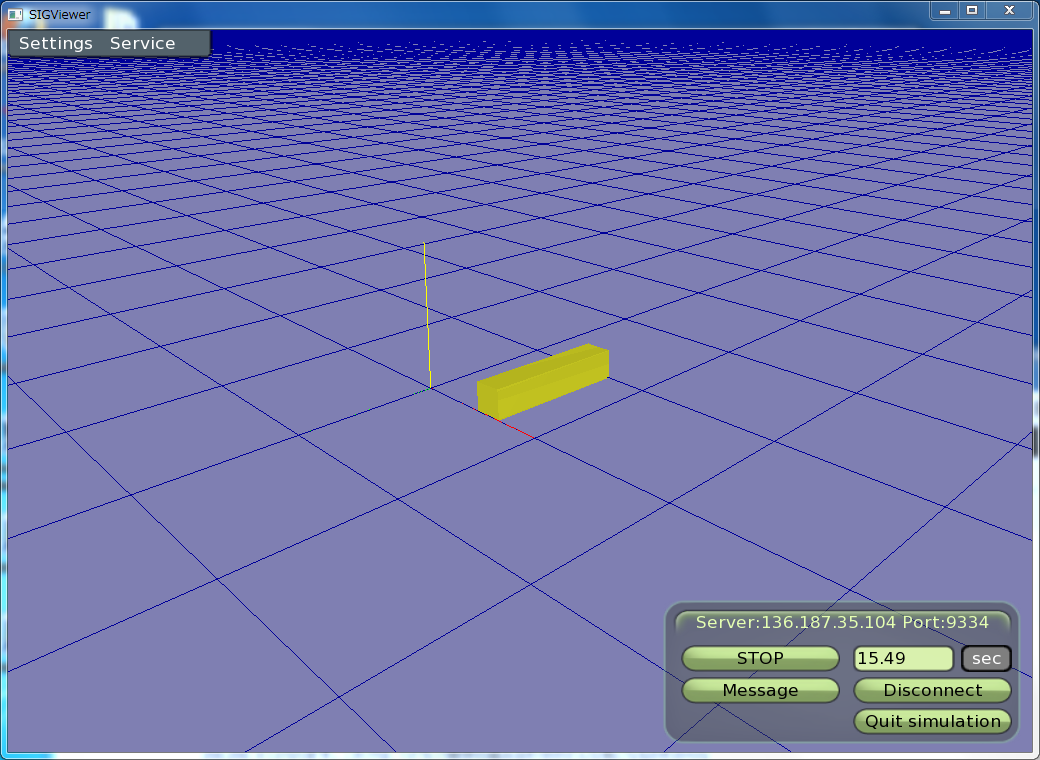The height and width of the screenshot is (760, 1040).
Task: Click the SIGViewer title bar text
Action: coord(59,13)
